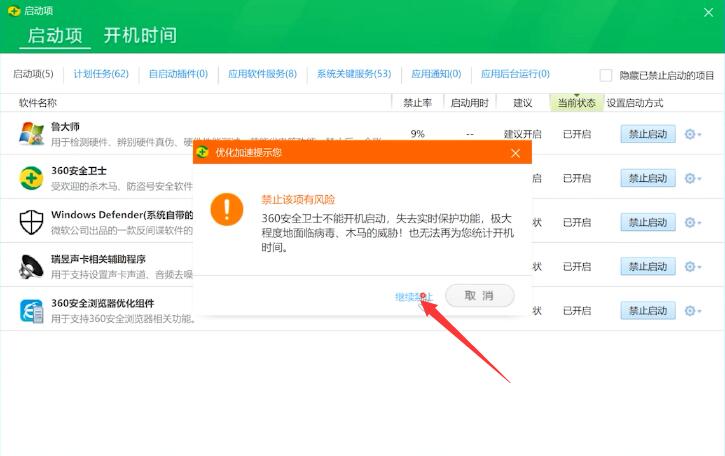Click the 360 logo in dialog title
Image resolution: width=725 pixels, height=456 pixels.
pyautogui.click(x=203, y=152)
